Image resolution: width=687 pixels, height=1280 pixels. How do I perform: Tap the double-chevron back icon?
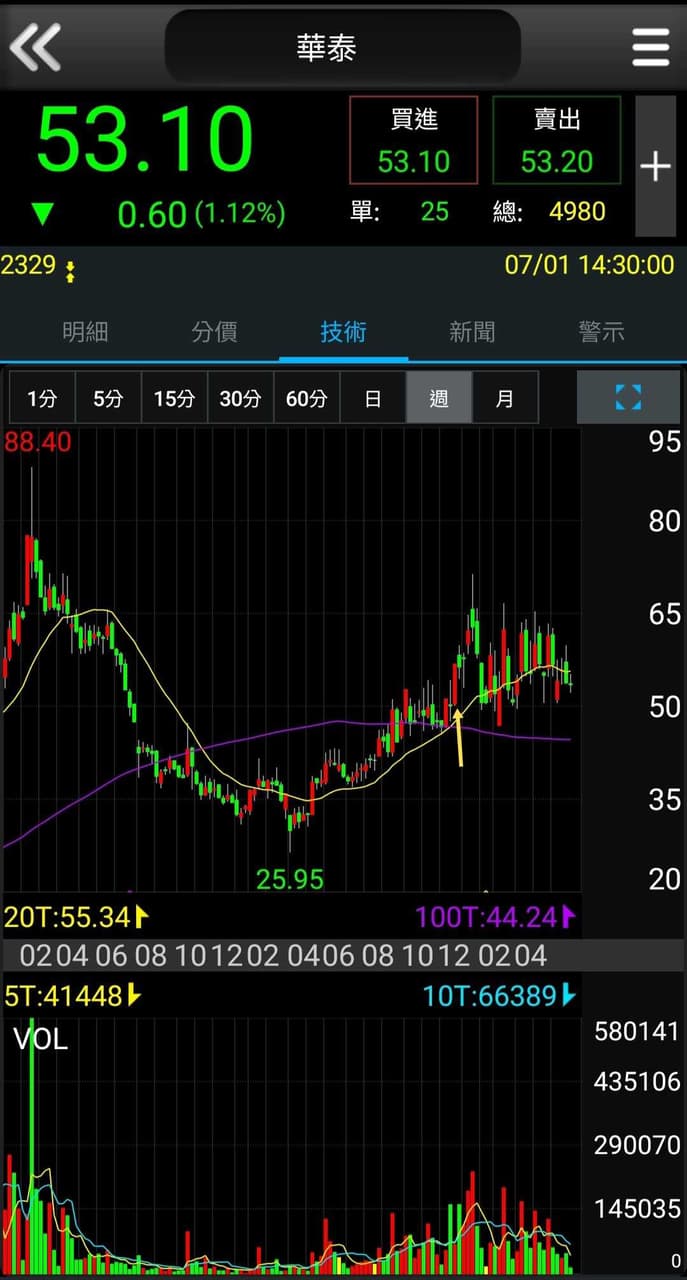click(35, 46)
